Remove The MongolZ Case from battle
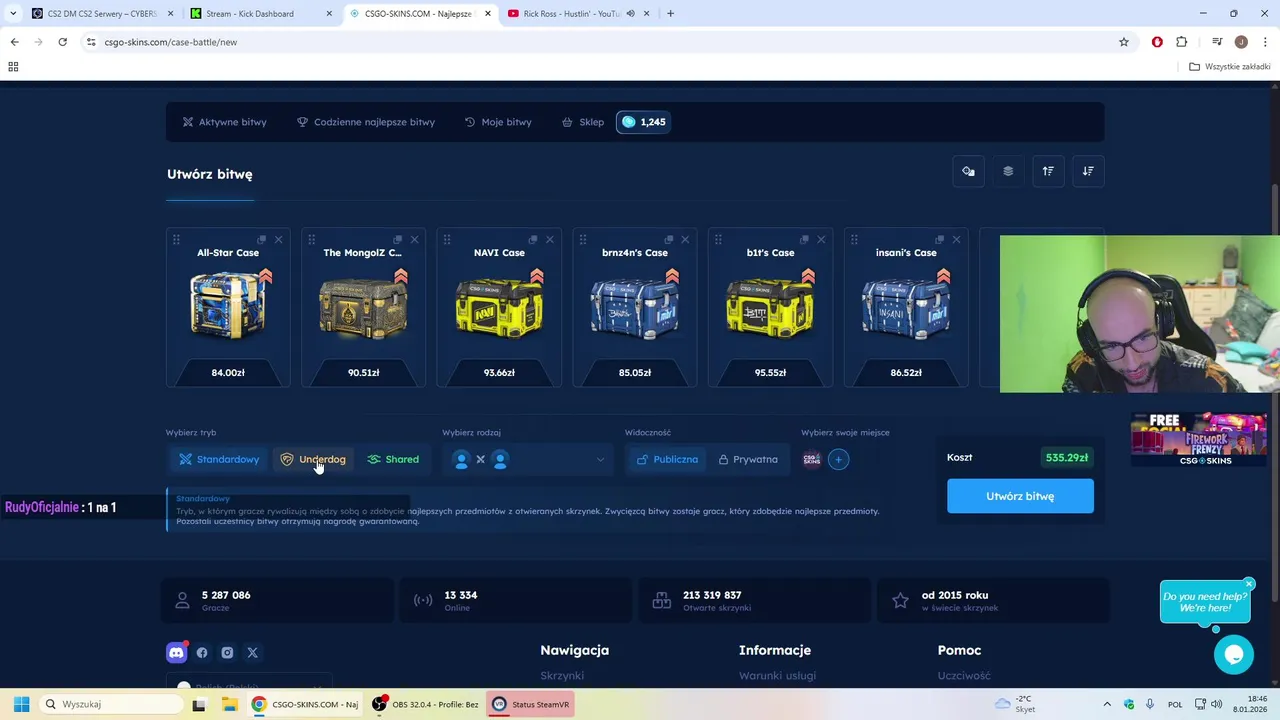The width and height of the screenshot is (1280, 720). pyautogui.click(x=414, y=240)
